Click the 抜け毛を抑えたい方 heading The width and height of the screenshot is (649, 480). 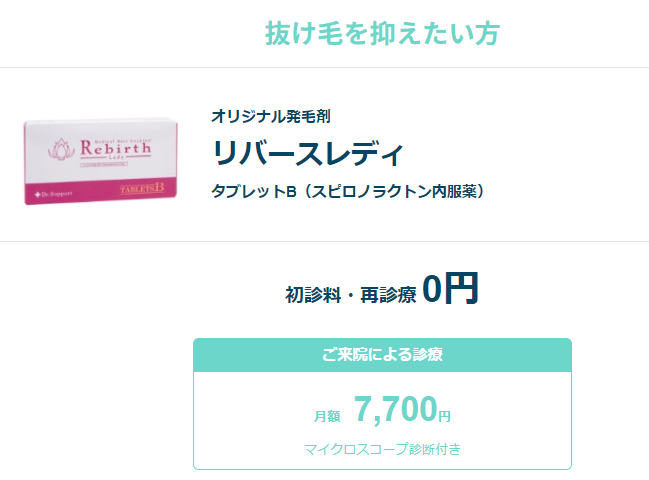[382, 33]
